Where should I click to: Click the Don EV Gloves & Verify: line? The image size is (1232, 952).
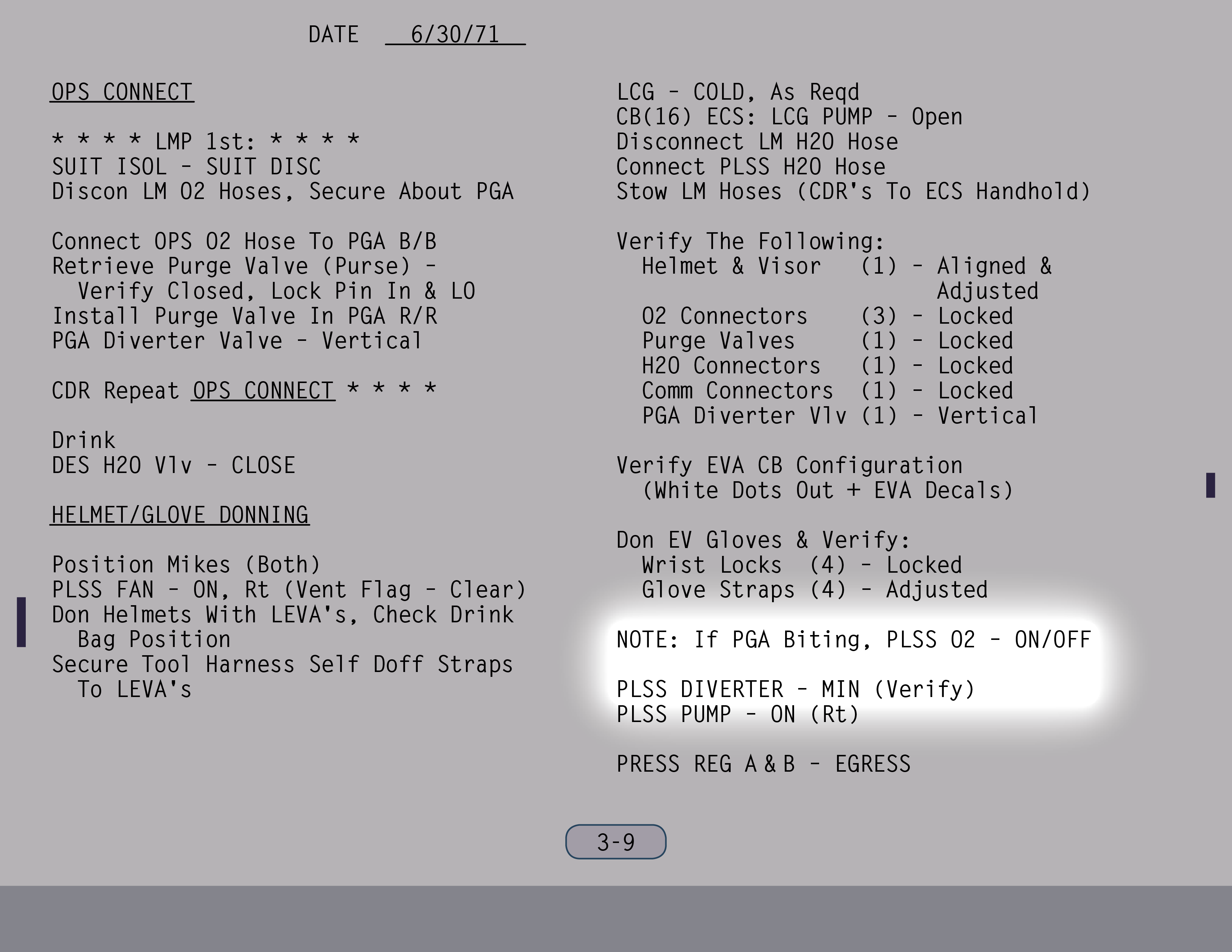763,540
